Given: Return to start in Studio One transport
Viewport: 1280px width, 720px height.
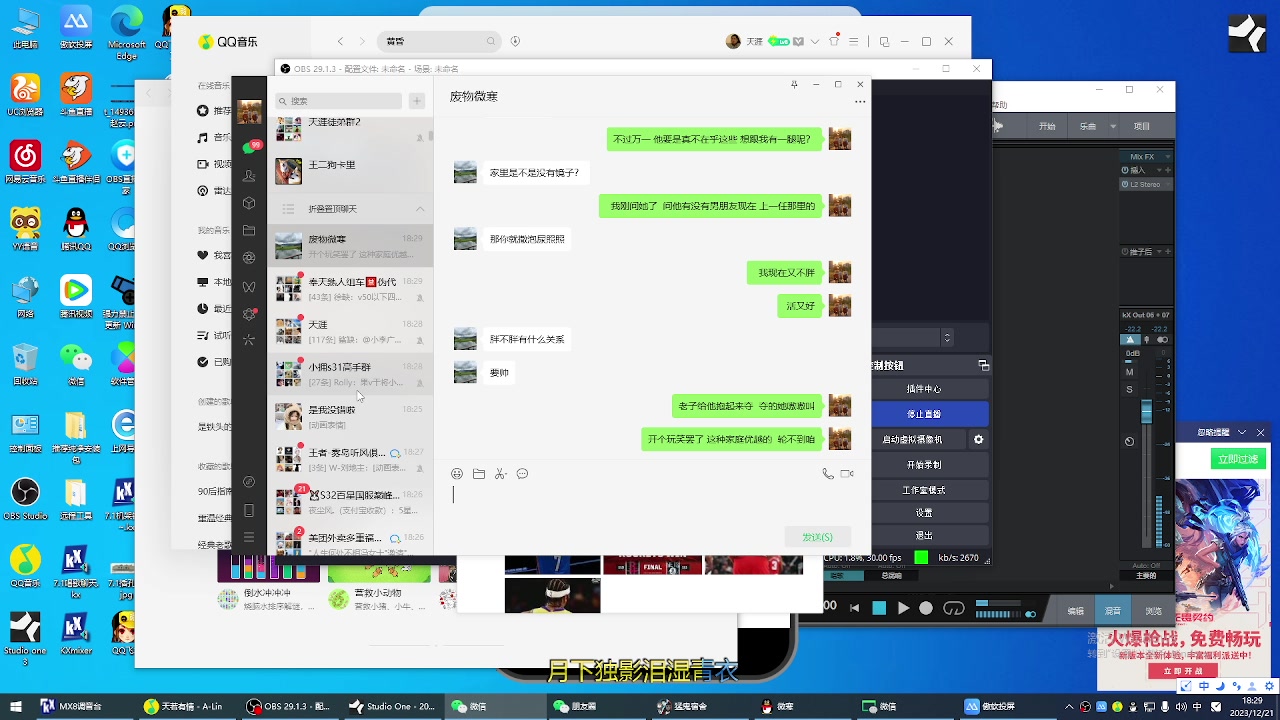Looking at the screenshot, I should 854,608.
